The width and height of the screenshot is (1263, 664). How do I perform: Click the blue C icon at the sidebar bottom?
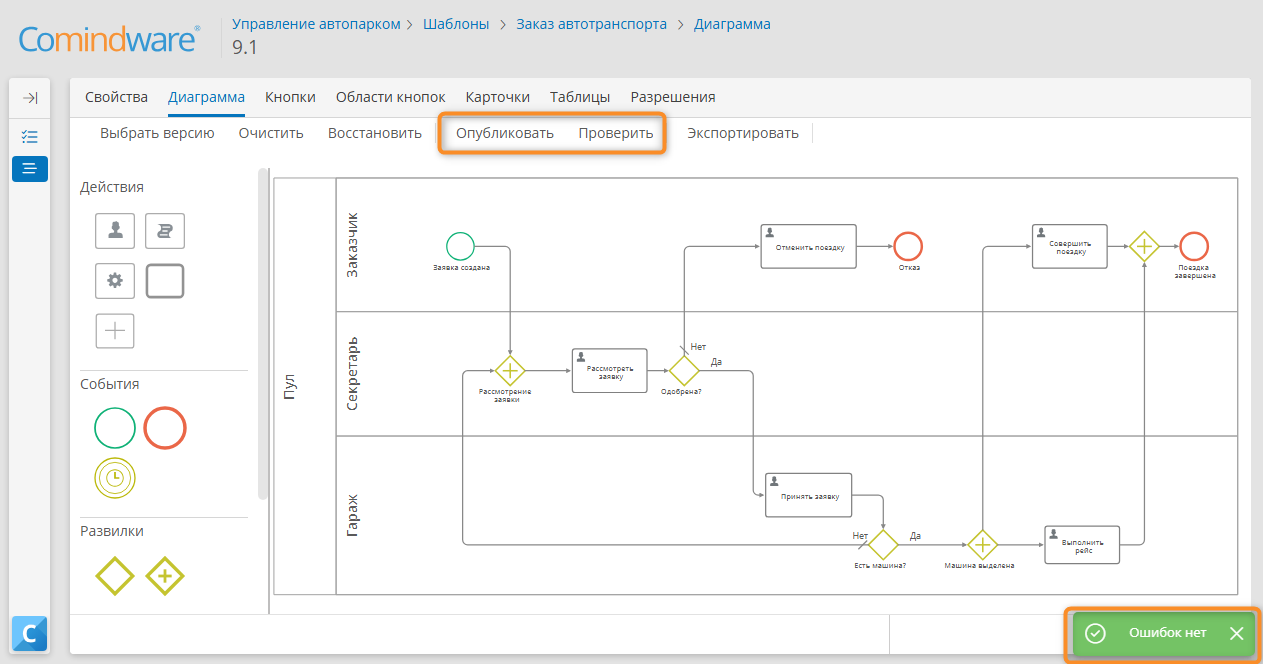tap(30, 633)
